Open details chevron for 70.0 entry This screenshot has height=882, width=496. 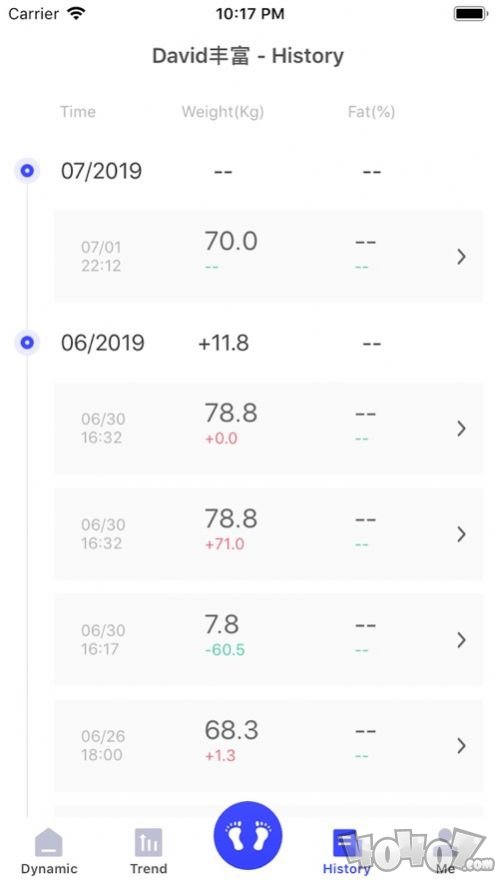point(461,256)
